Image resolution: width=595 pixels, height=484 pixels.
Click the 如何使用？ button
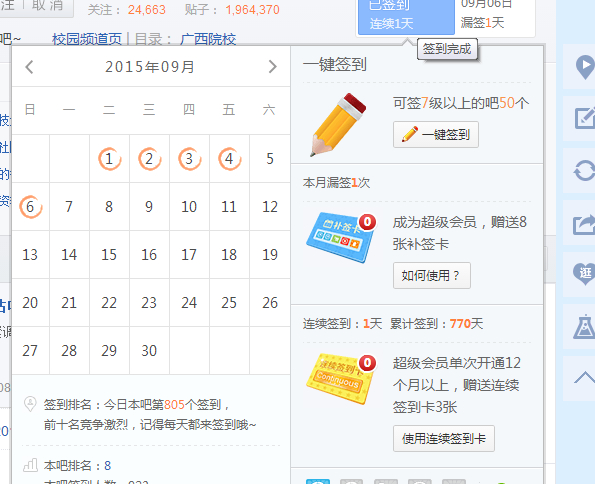click(x=432, y=275)
